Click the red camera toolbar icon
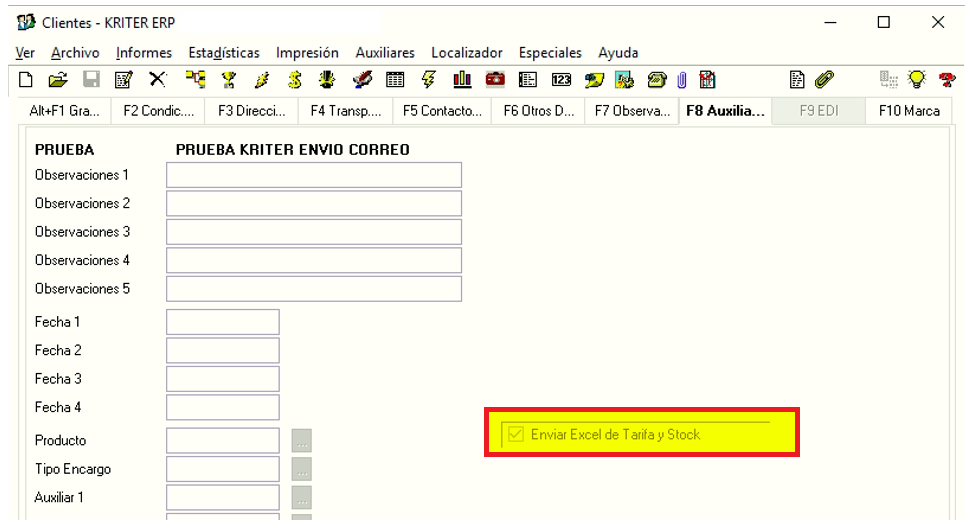Image resolution: width=969 pixels, height=523 pixels. (495, 81)
